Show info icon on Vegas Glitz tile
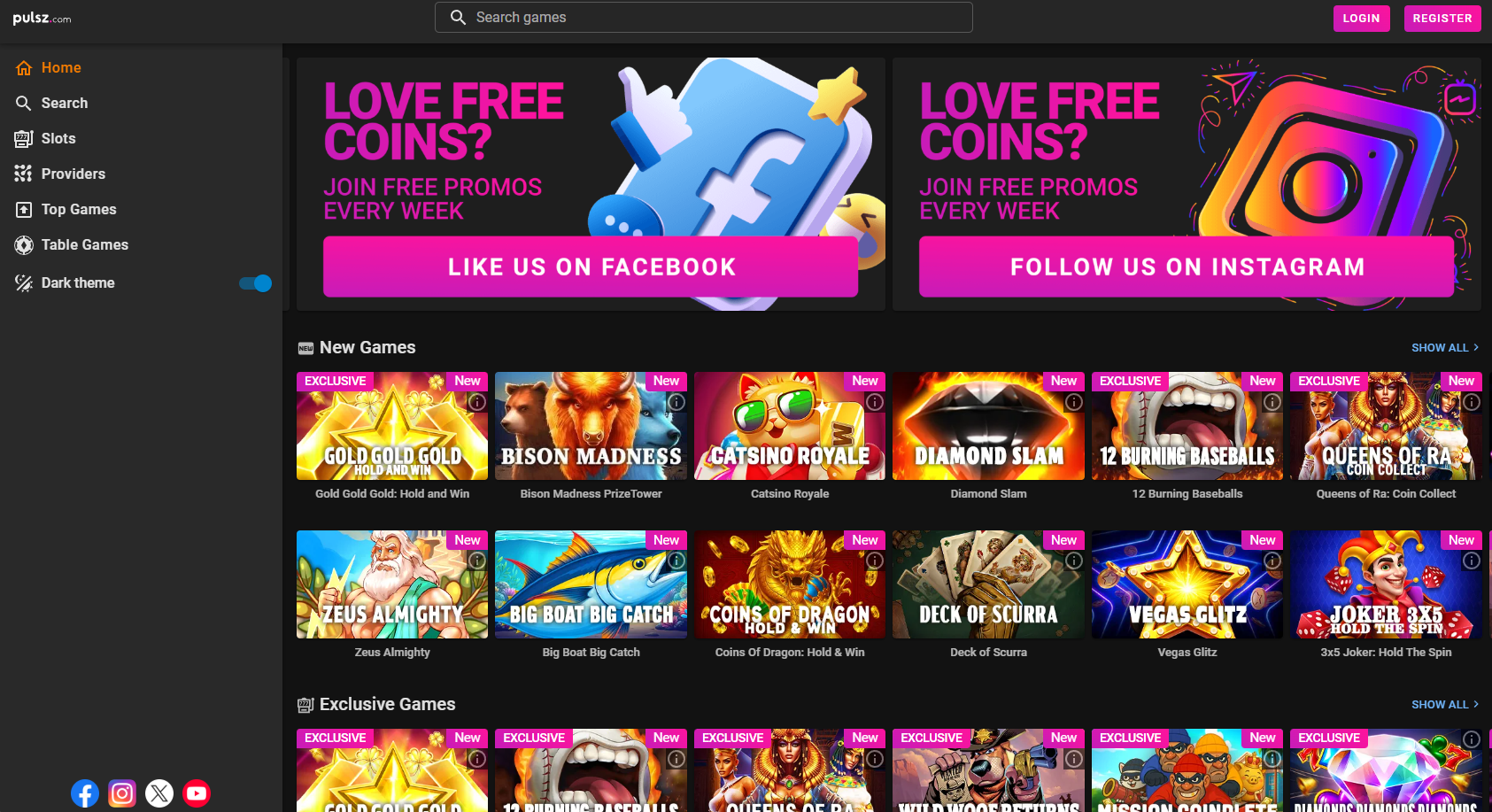 1272,561
